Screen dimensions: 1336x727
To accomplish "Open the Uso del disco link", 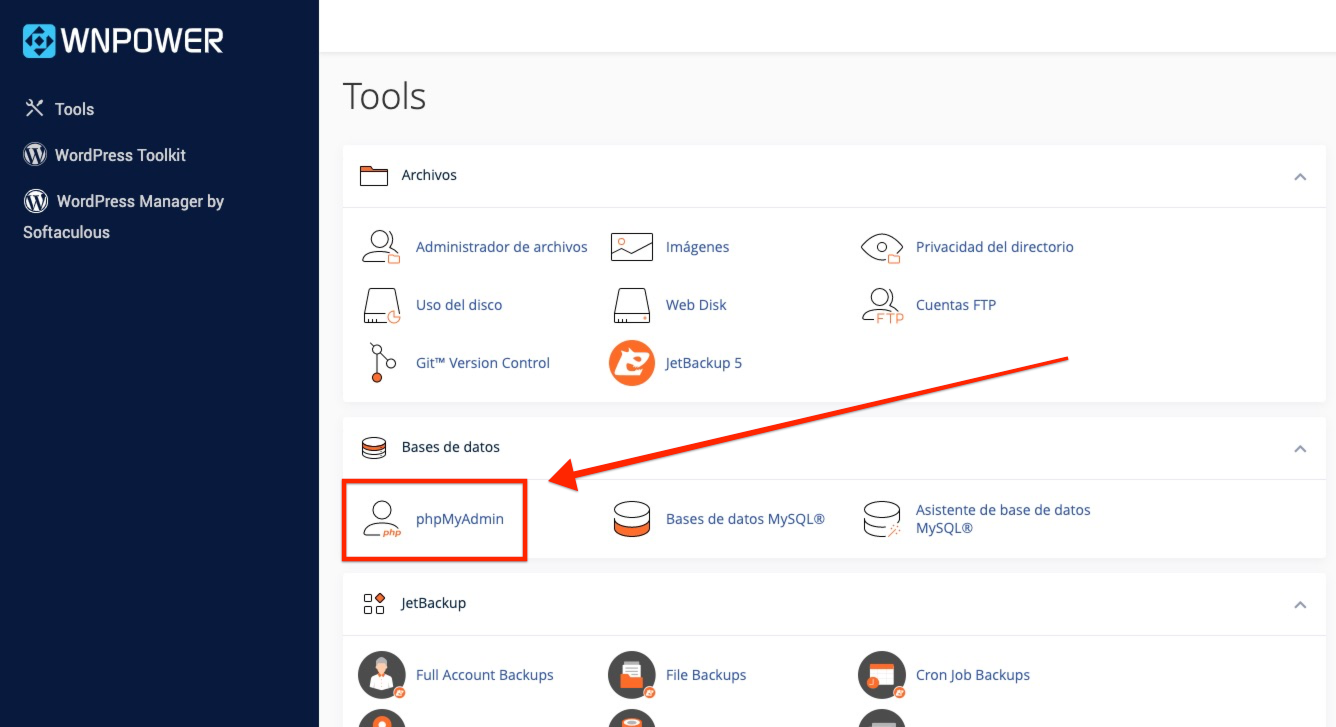I will coord(459,305).
